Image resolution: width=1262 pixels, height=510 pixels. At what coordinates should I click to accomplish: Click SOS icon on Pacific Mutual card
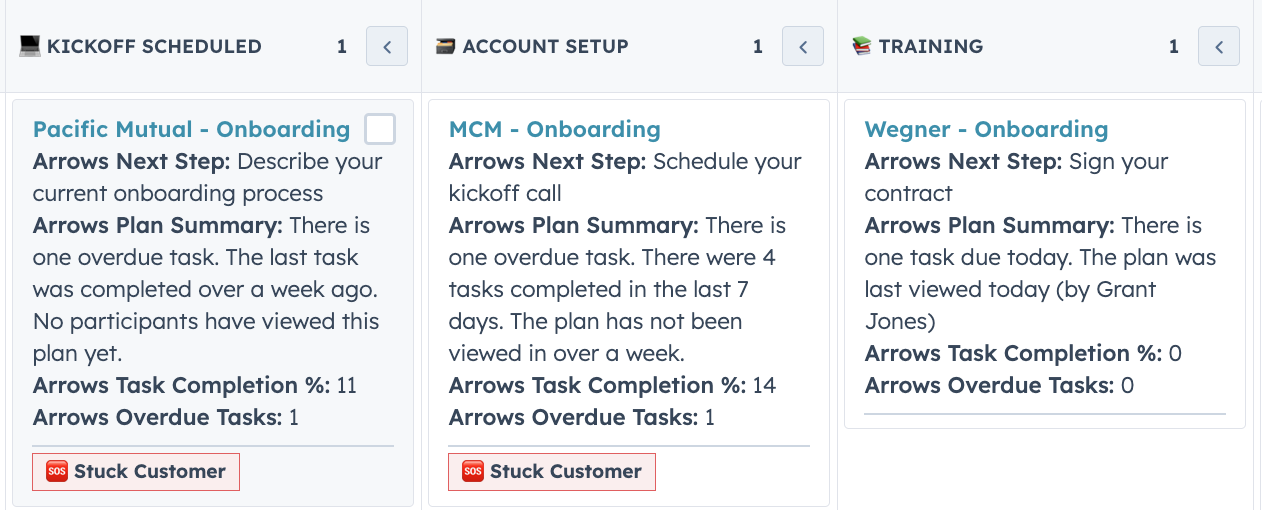click(x=57, y=471)
